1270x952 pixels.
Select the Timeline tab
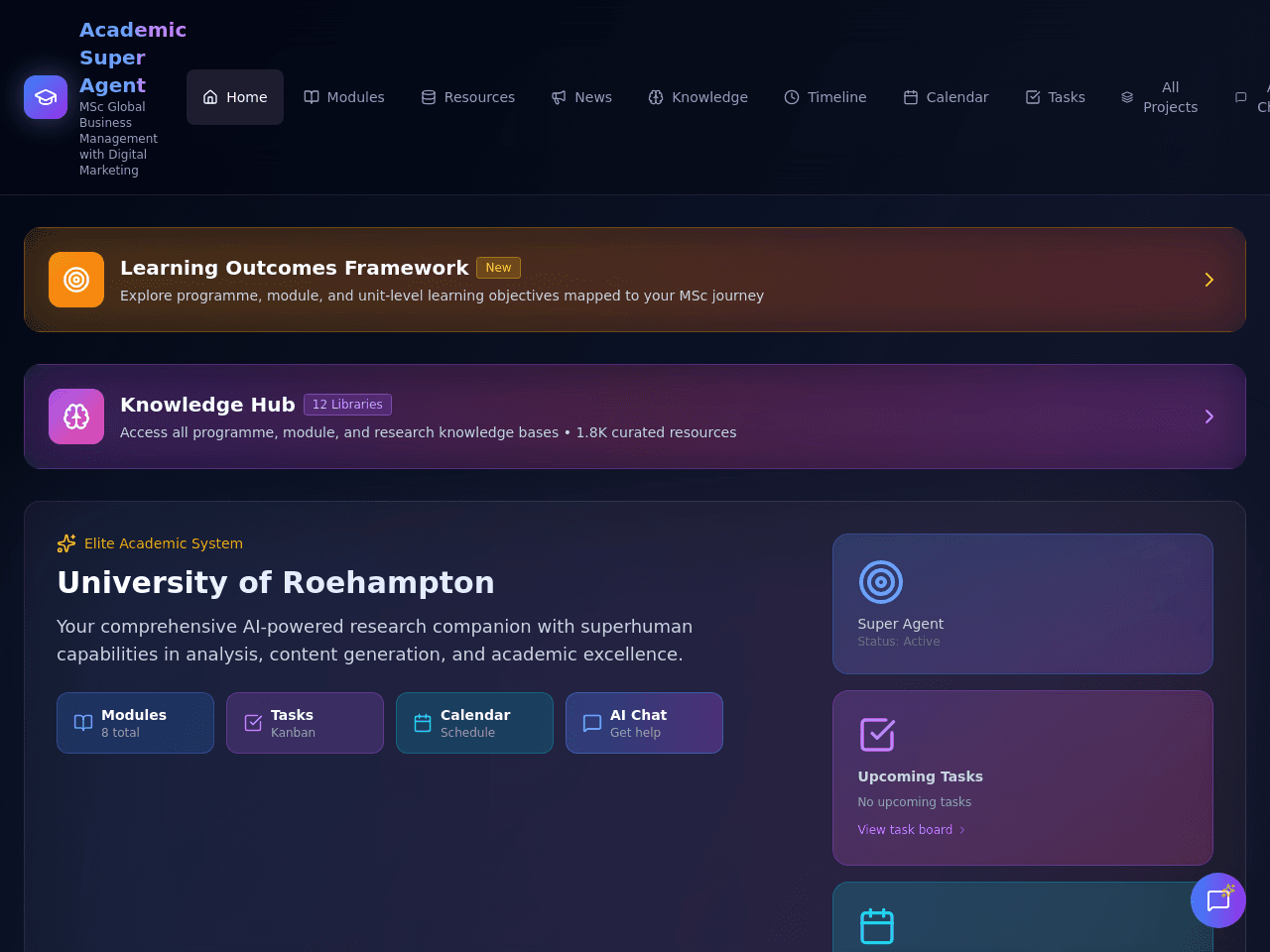coord(825,97)
